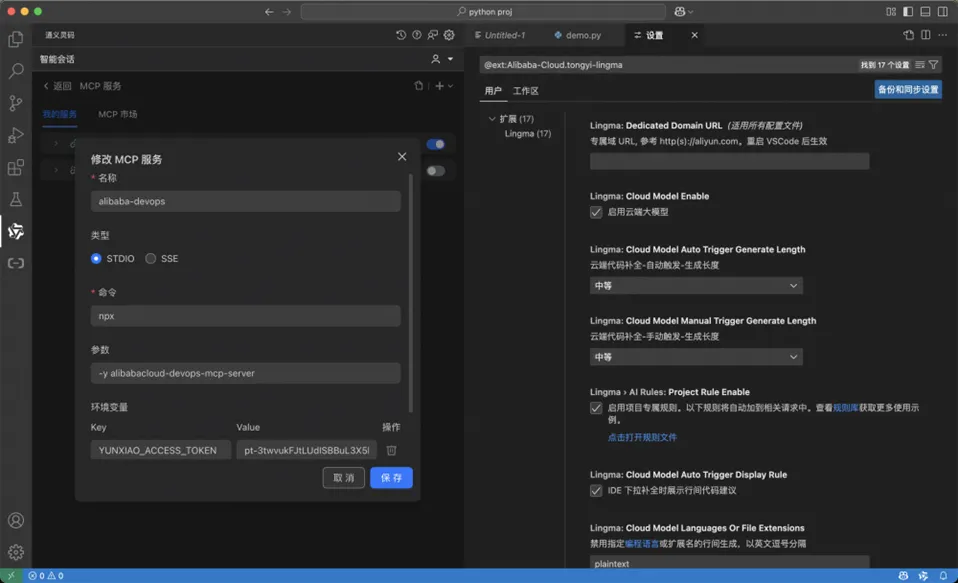
Task: Open the Testing flask view
Action: 16,199
